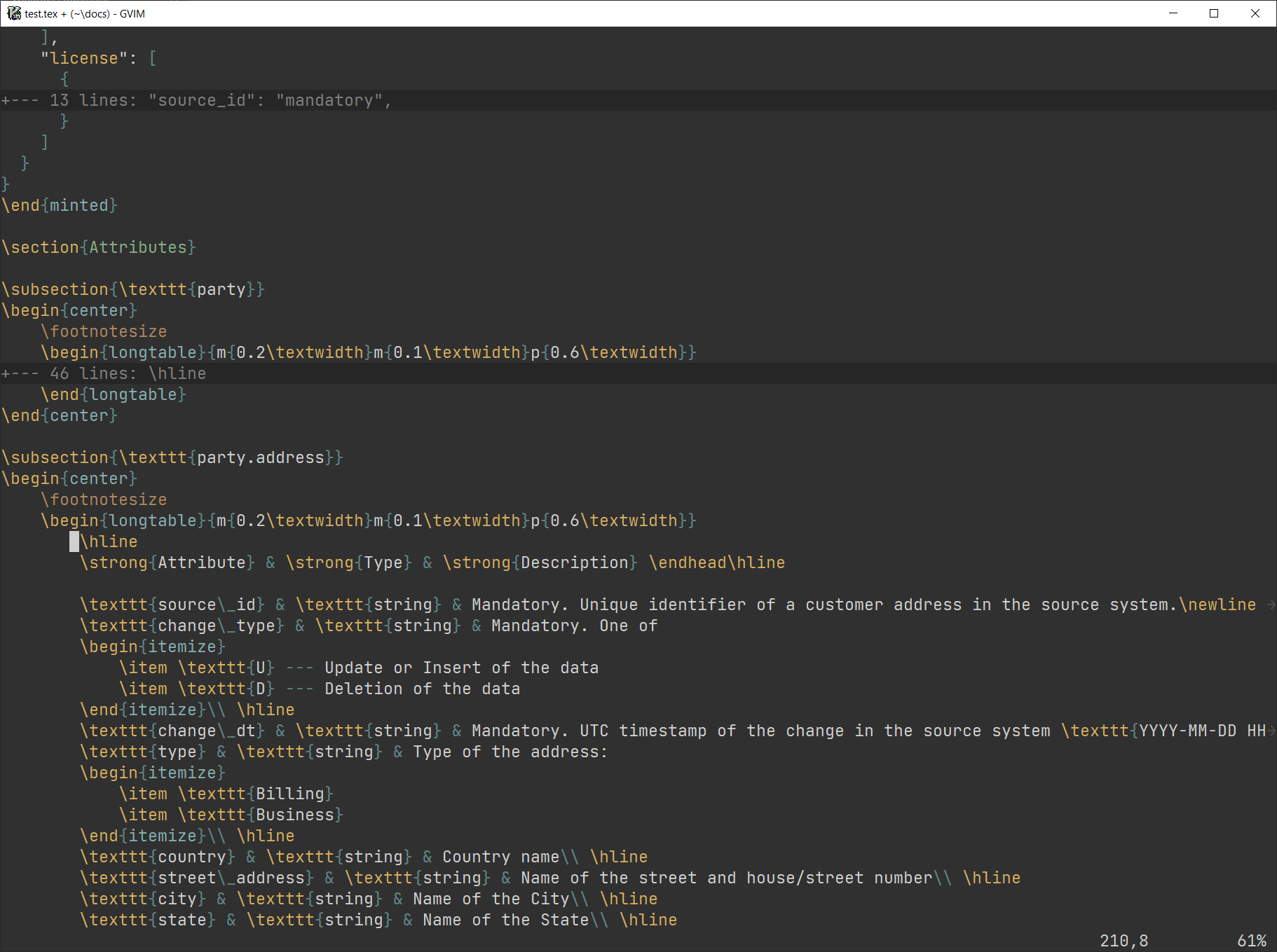Viewport: 1277px width, 952px height.
Task: Expand the folded 46 lines \hline block
Action: point(638,373)
